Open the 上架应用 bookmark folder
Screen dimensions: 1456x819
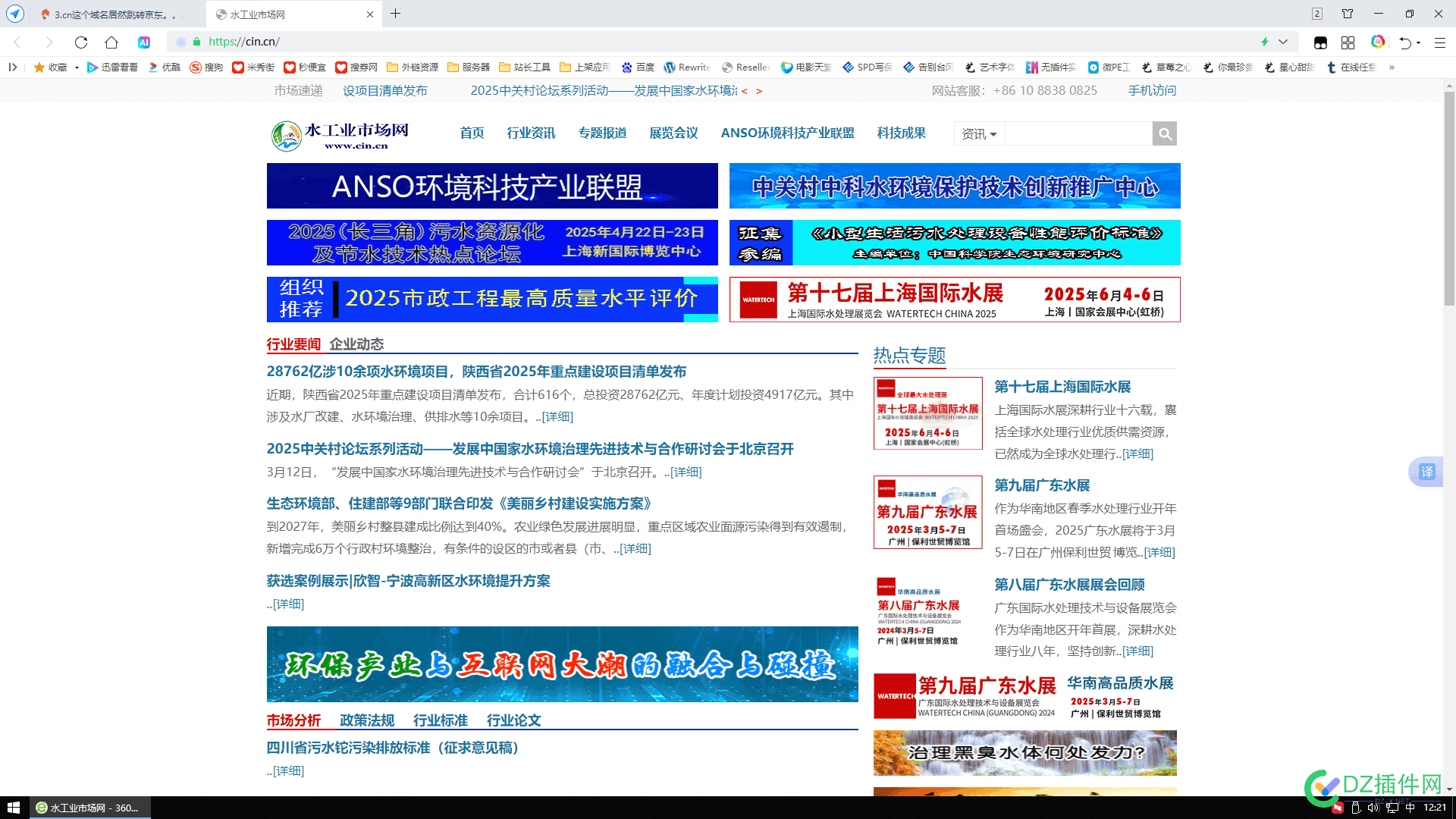585,67
